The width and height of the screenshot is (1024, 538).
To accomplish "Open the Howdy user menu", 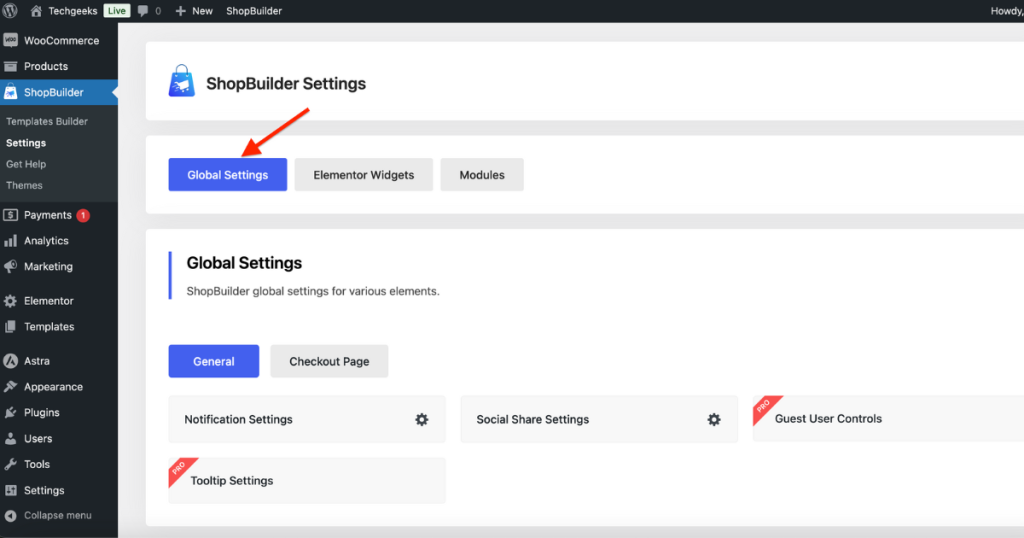I will pos(1006,11).
